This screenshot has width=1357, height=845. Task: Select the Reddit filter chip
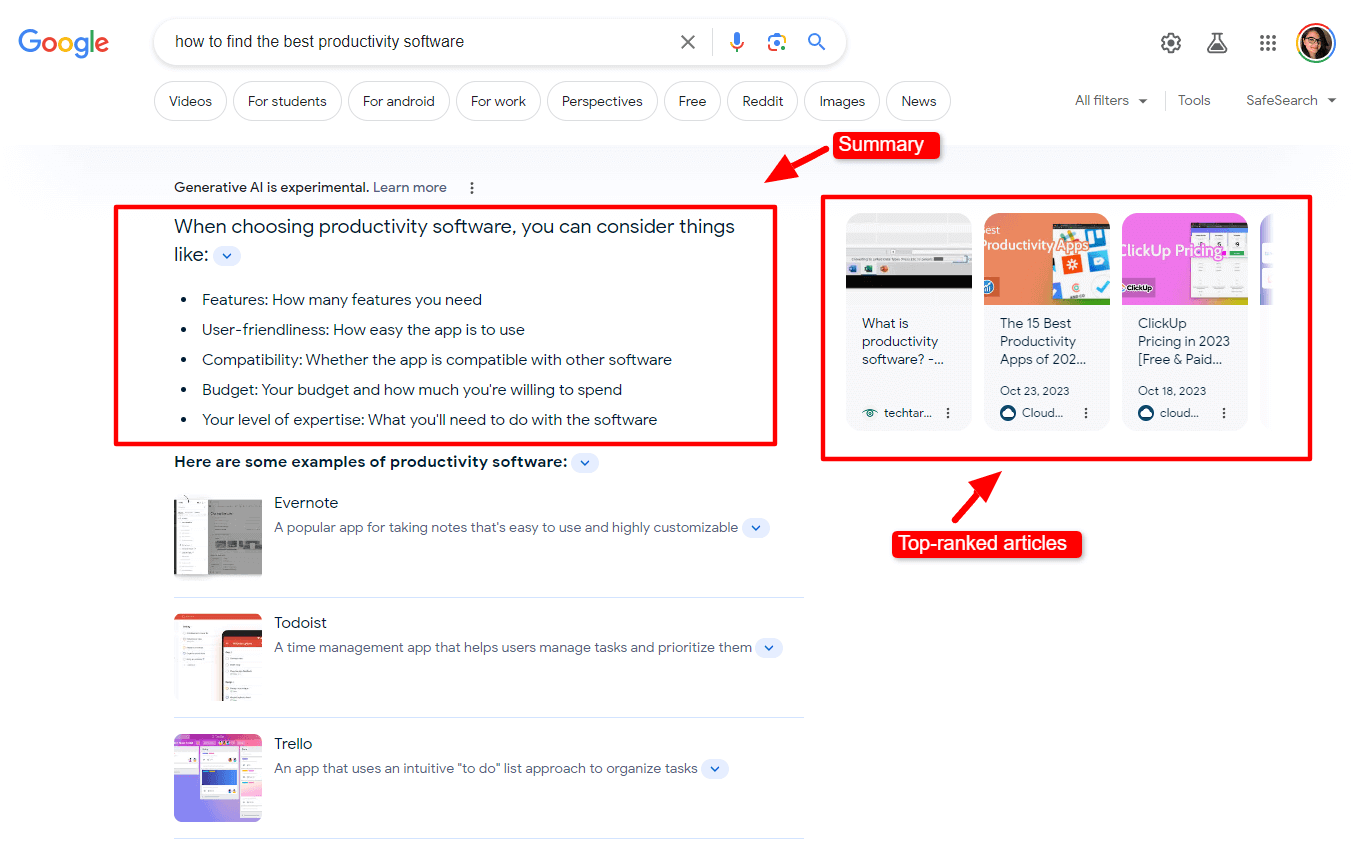pyautogui.click(x=763, y=101)
